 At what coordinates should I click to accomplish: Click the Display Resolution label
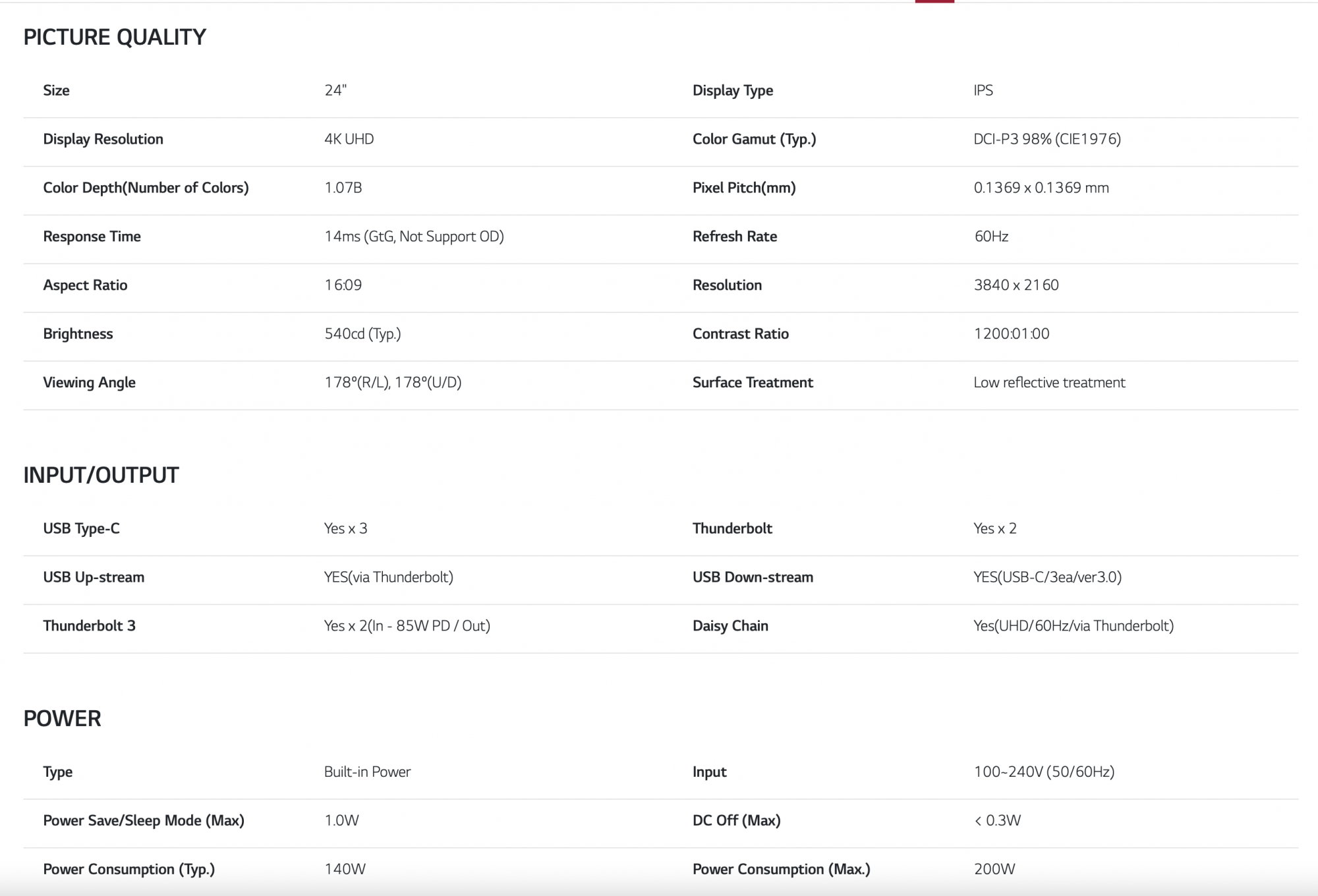coord(103,139)
